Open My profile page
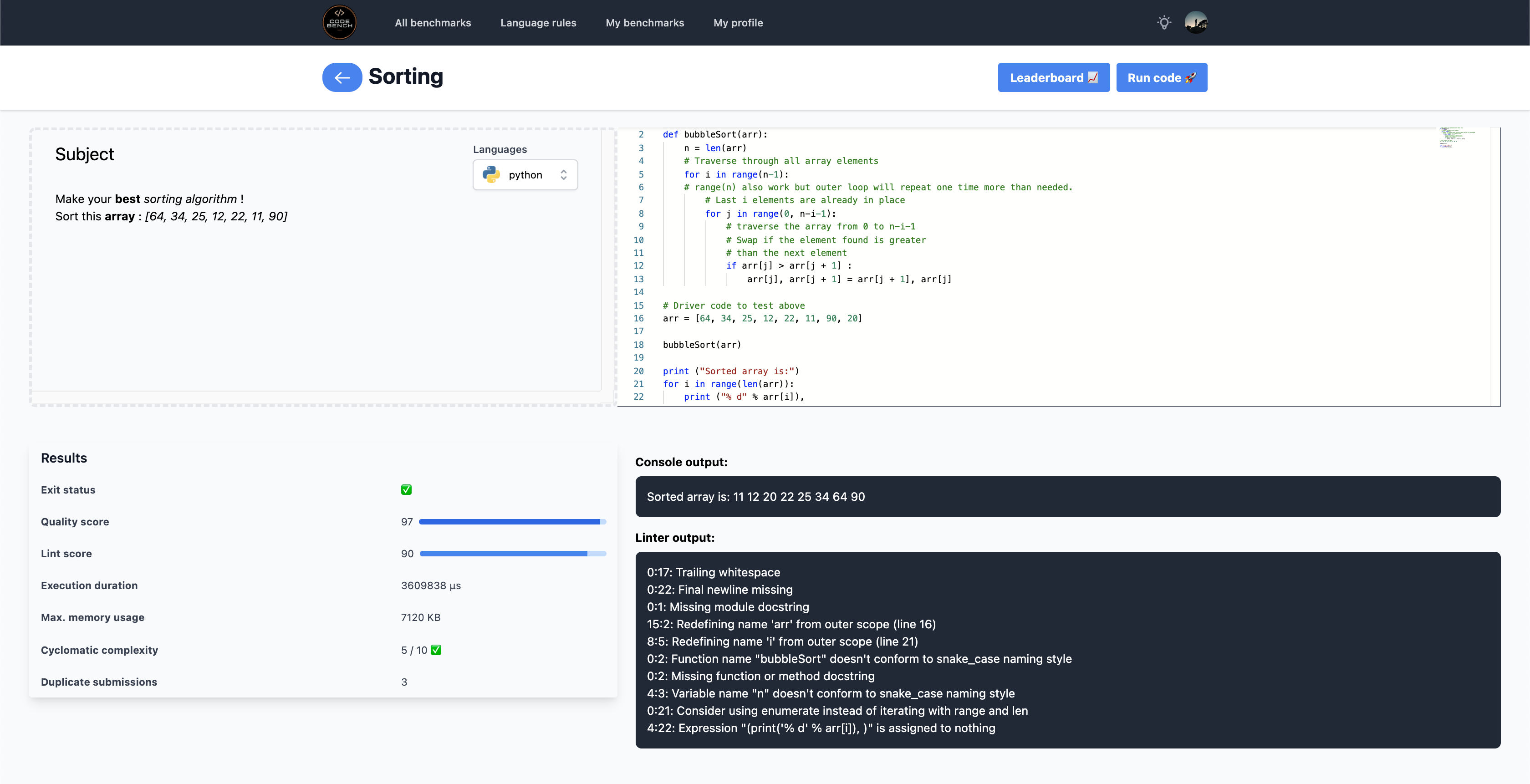Screen dimensions: 1530x784 [x=738, y=23]
